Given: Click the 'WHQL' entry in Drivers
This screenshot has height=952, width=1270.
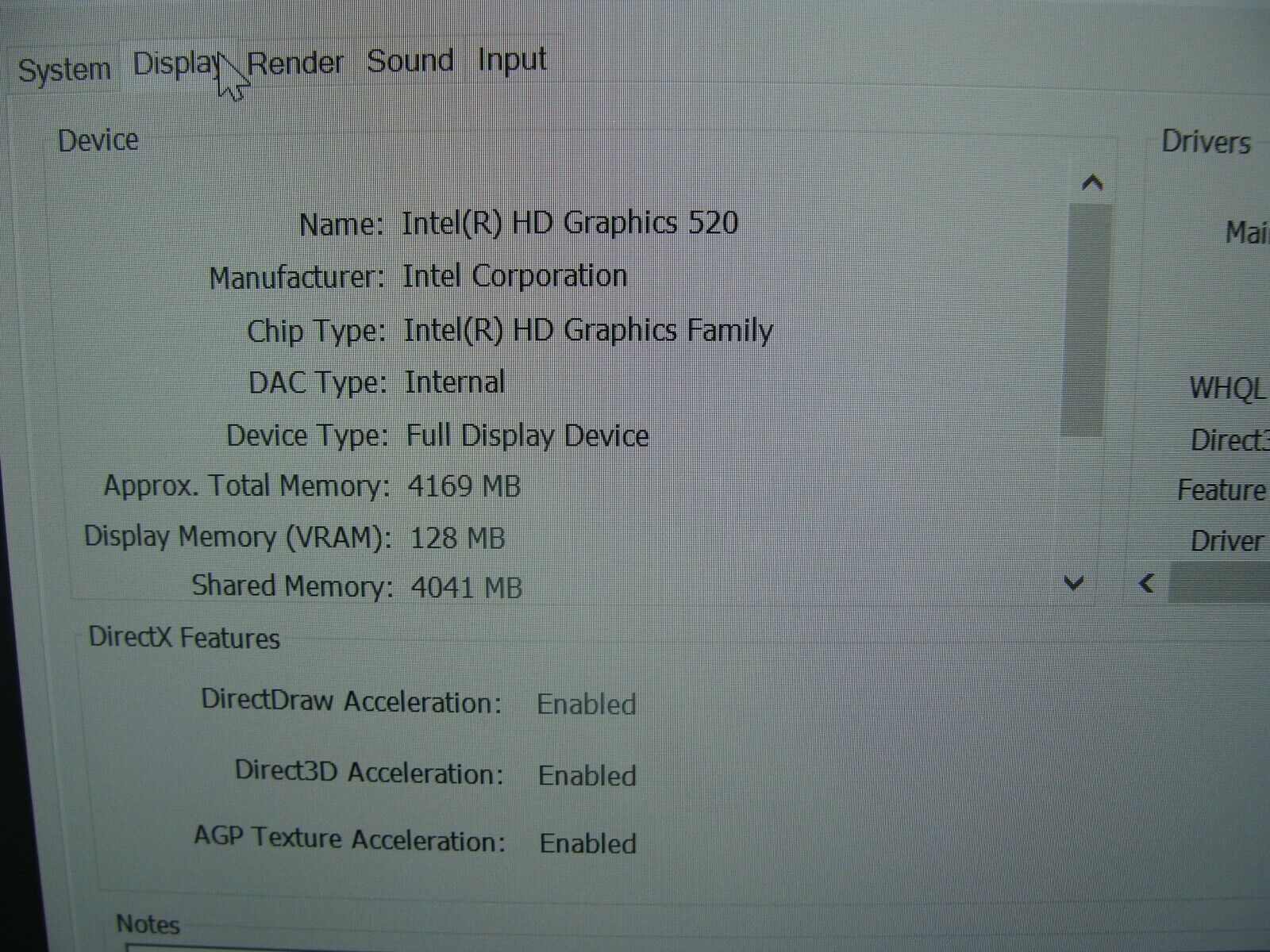Looking at the screenshot, I should pyautogui.click(x=1227, y=388).
